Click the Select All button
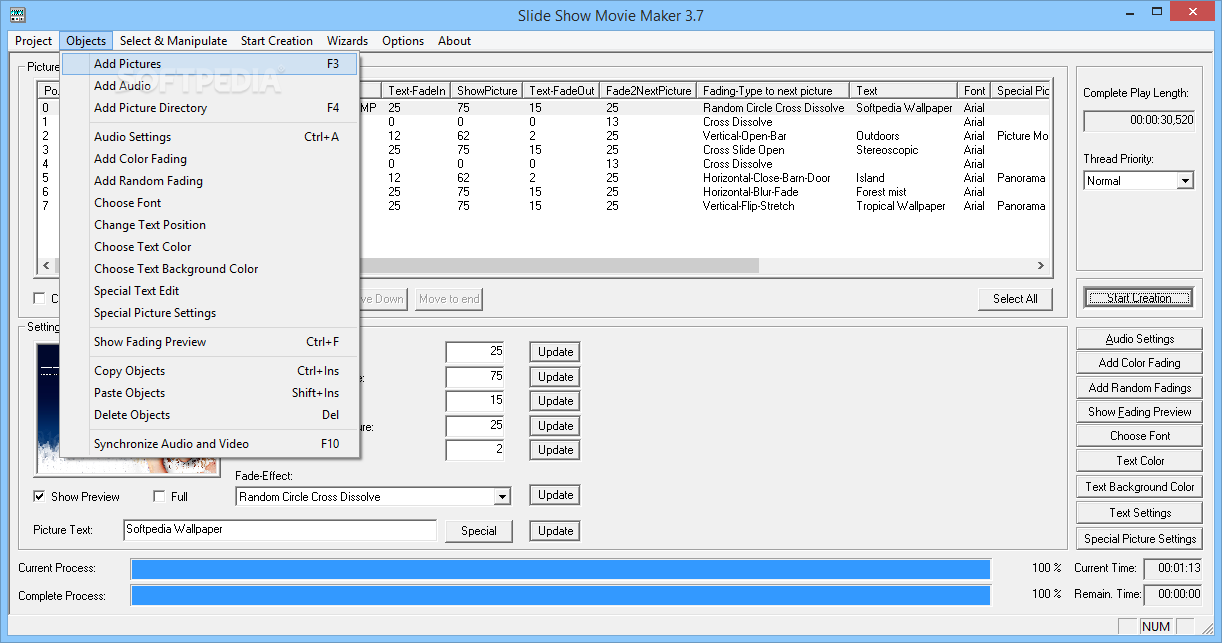This screenshot has height=643, width=1222. pos(1015,299)
